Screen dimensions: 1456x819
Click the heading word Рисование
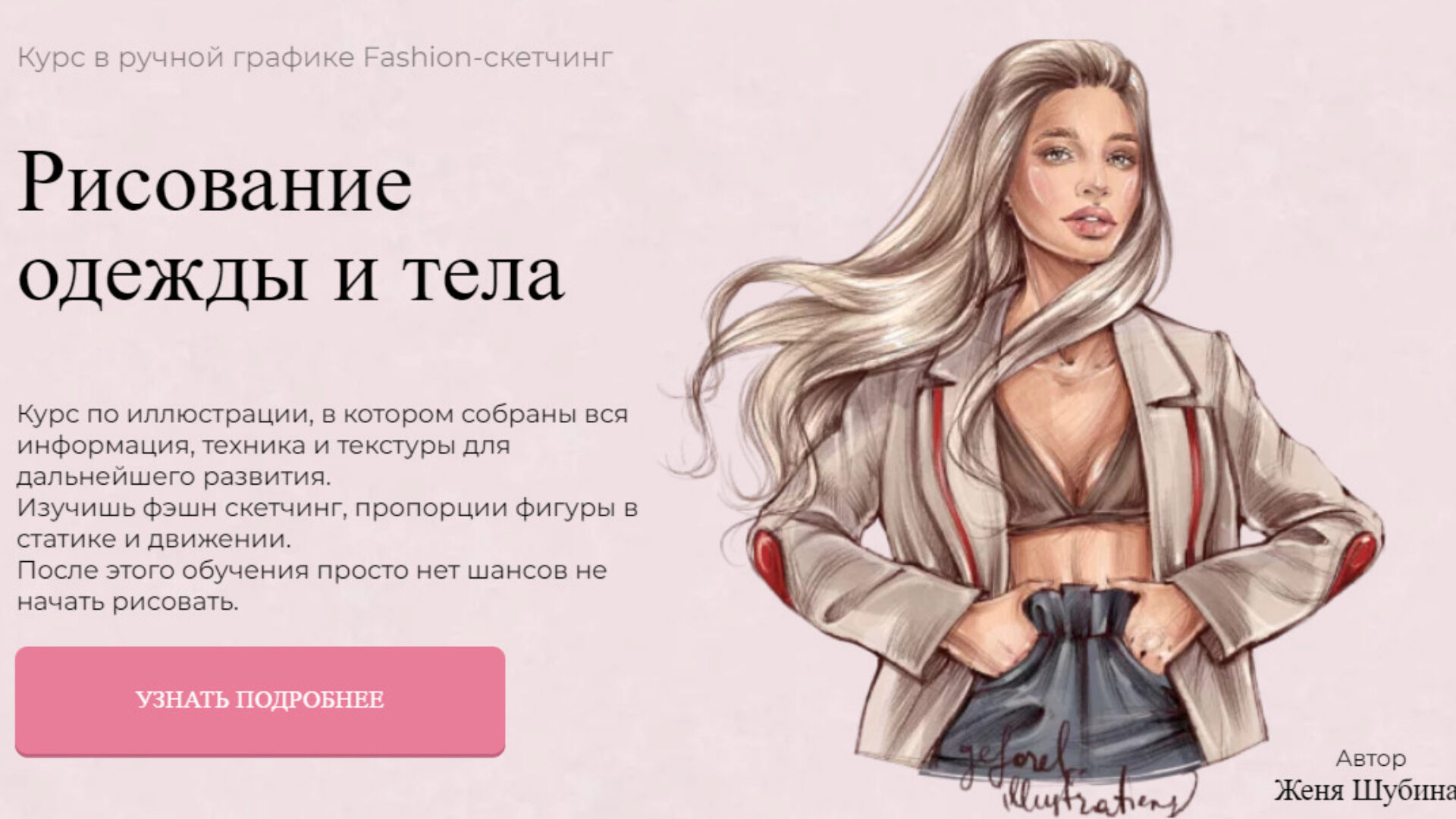pyautogui.click(x=215, y=182)
